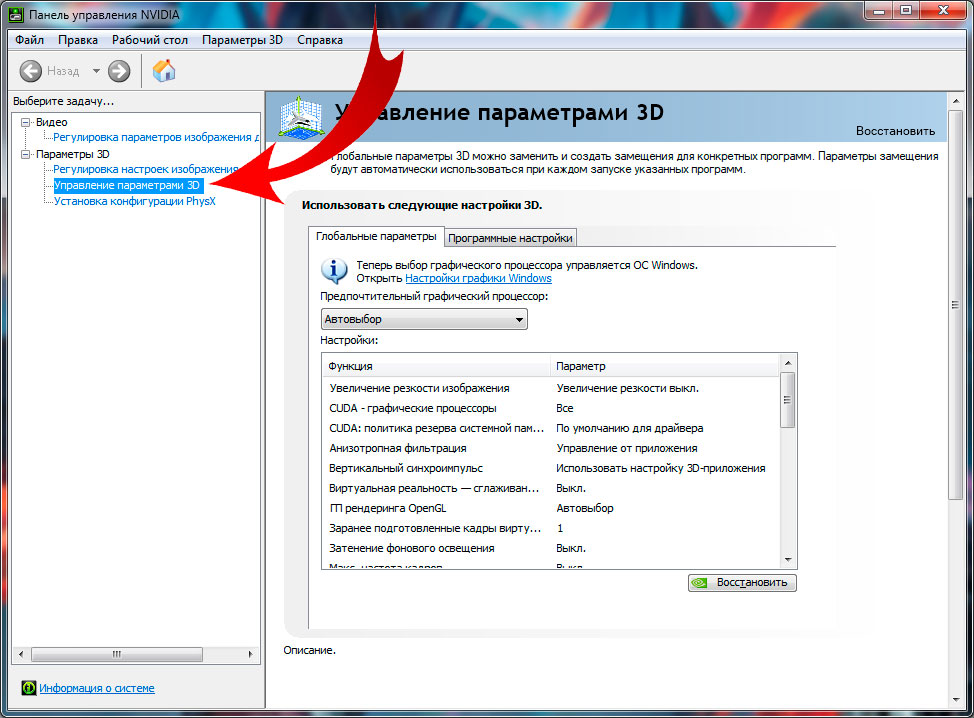Click the NVIDIA control panel title bar icon
Screen dimensions: 974x718
click(x=17, y=12)
